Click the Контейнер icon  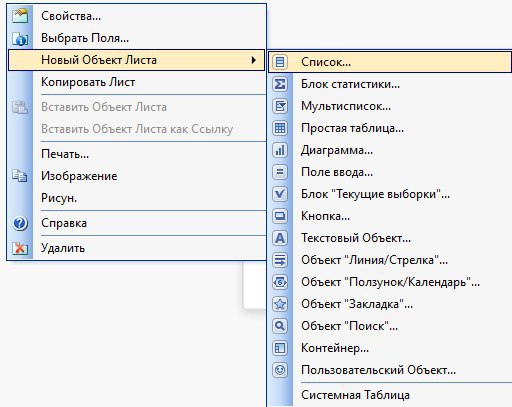click(x=280, y=348)
